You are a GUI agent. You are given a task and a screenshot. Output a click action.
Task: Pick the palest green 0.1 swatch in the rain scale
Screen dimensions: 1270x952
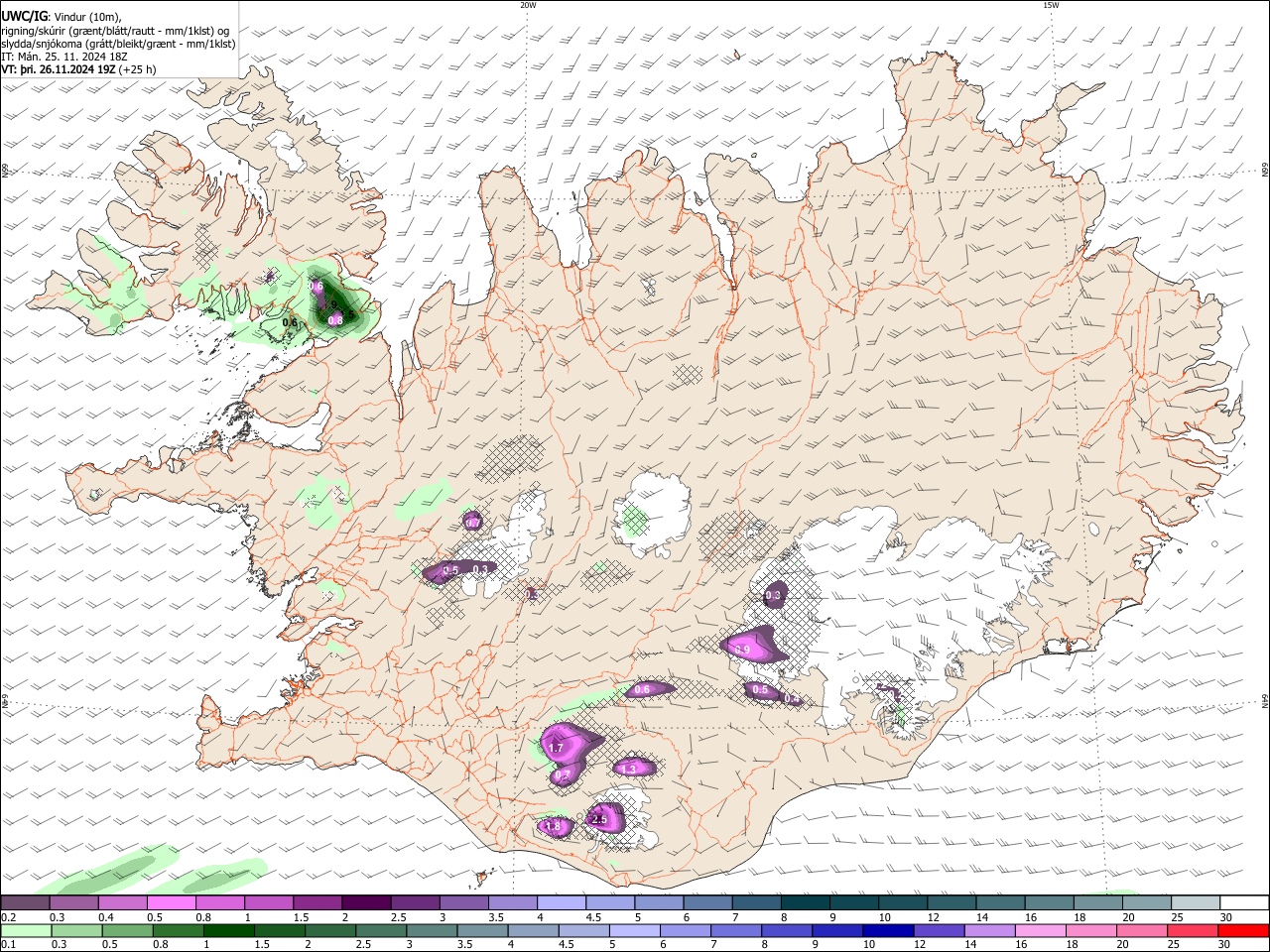[x=25, y=930]
